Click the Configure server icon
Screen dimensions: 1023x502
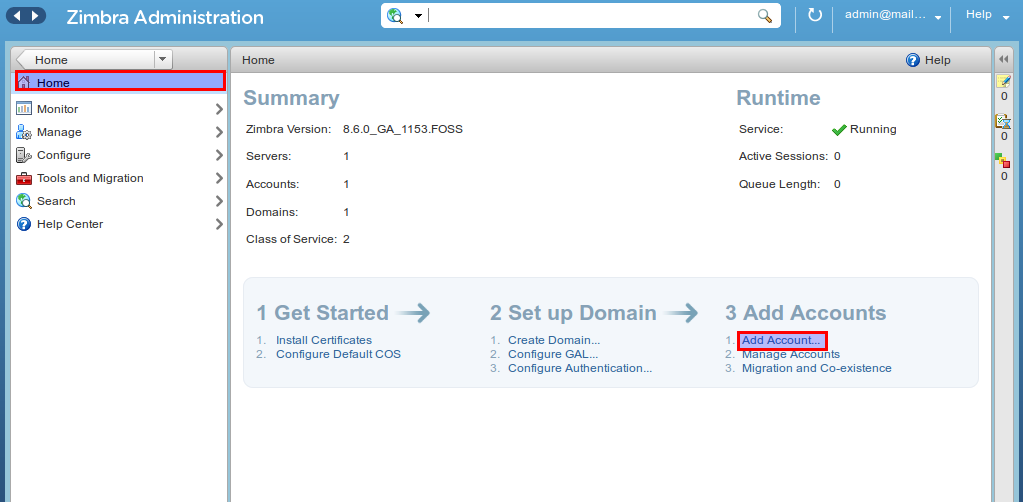(x=24, y=155)
